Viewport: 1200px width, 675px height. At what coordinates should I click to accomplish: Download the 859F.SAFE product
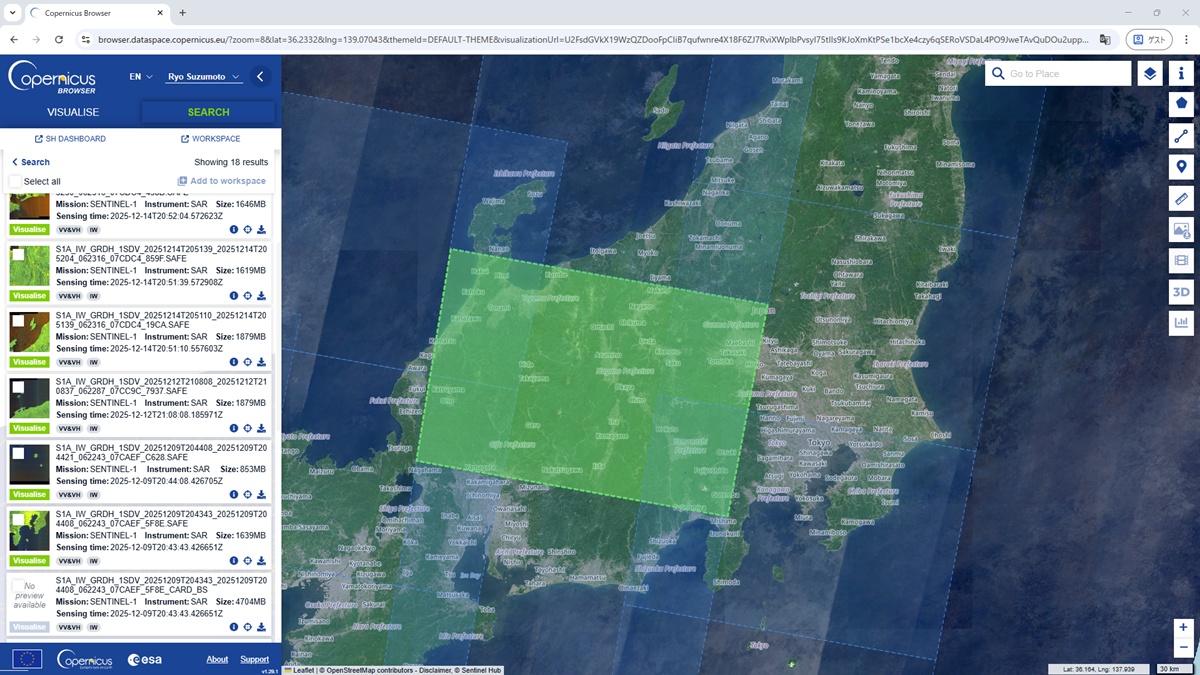(261, 296)
